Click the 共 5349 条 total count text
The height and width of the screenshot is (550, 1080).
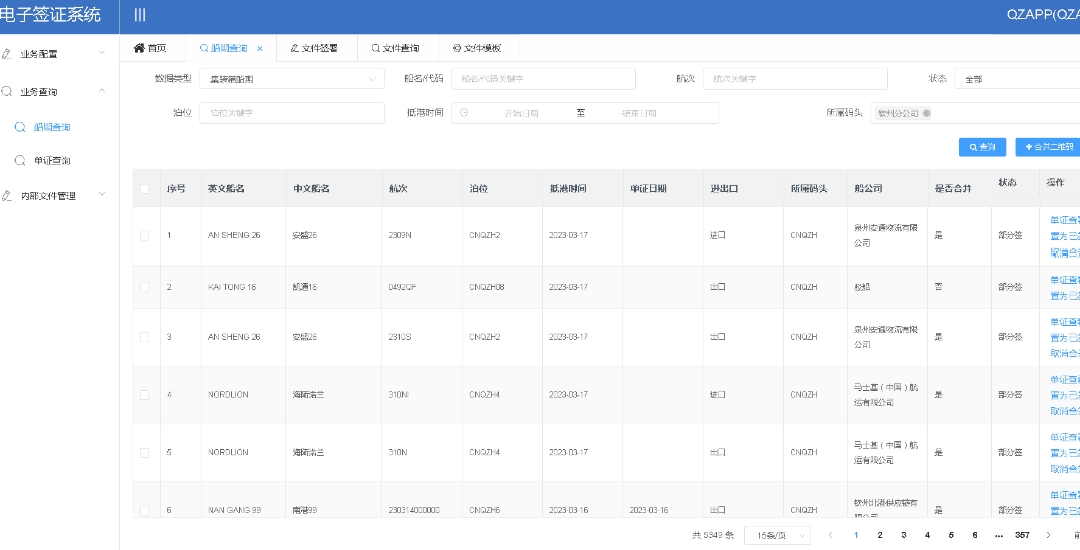click(713, 536)
